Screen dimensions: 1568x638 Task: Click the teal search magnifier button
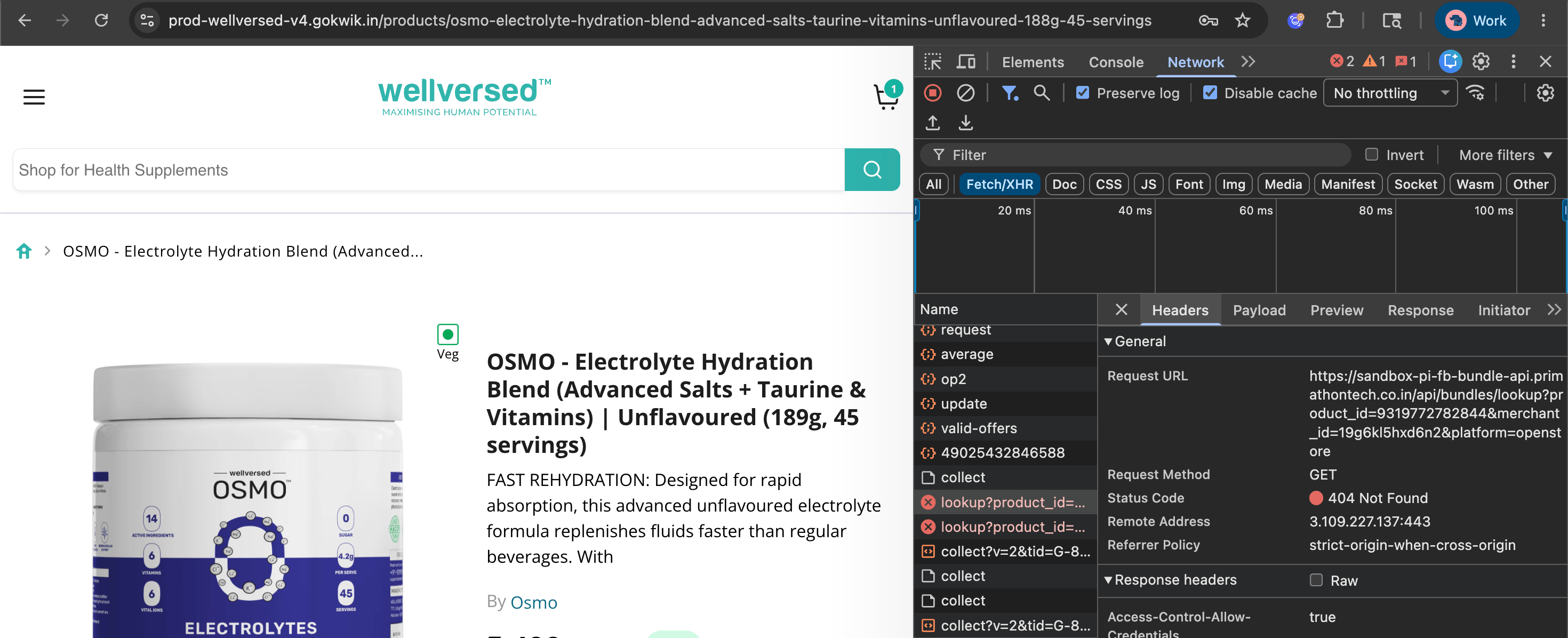click(x=871, y=170)
